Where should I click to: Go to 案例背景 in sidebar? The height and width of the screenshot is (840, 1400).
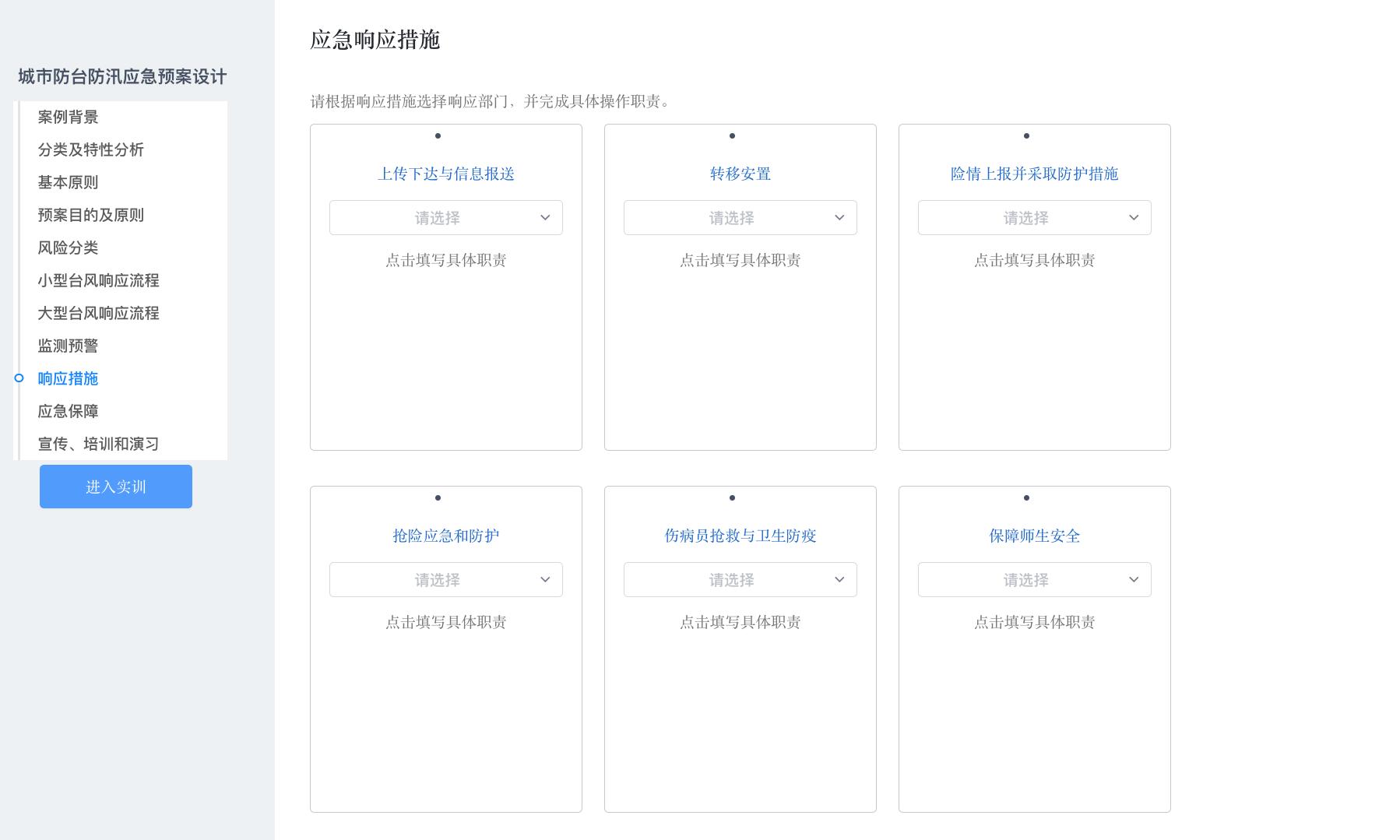click(69, 117)
